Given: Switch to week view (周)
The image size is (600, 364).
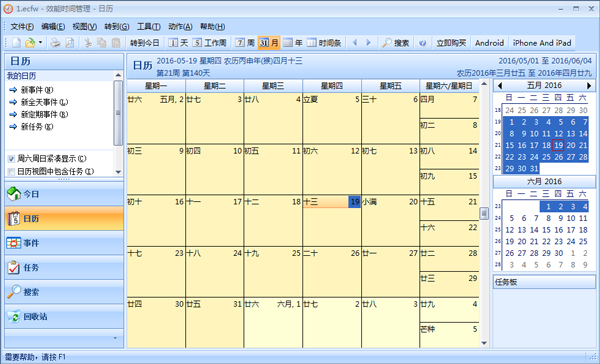Looking at the screenshot, I should point(245,43).
